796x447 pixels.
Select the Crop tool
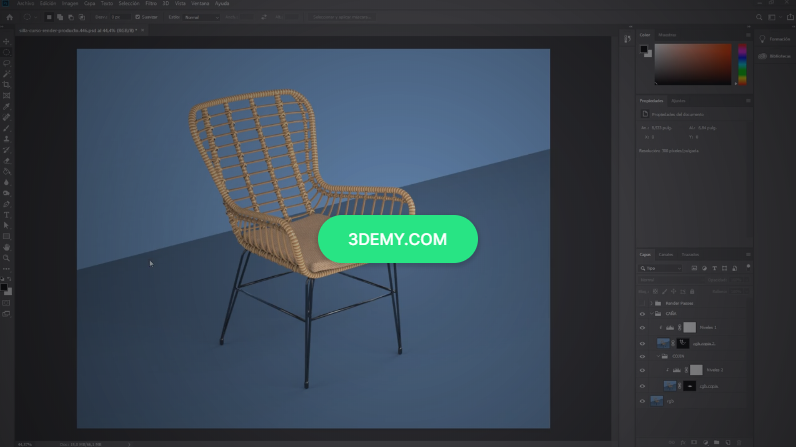[7, 85]
